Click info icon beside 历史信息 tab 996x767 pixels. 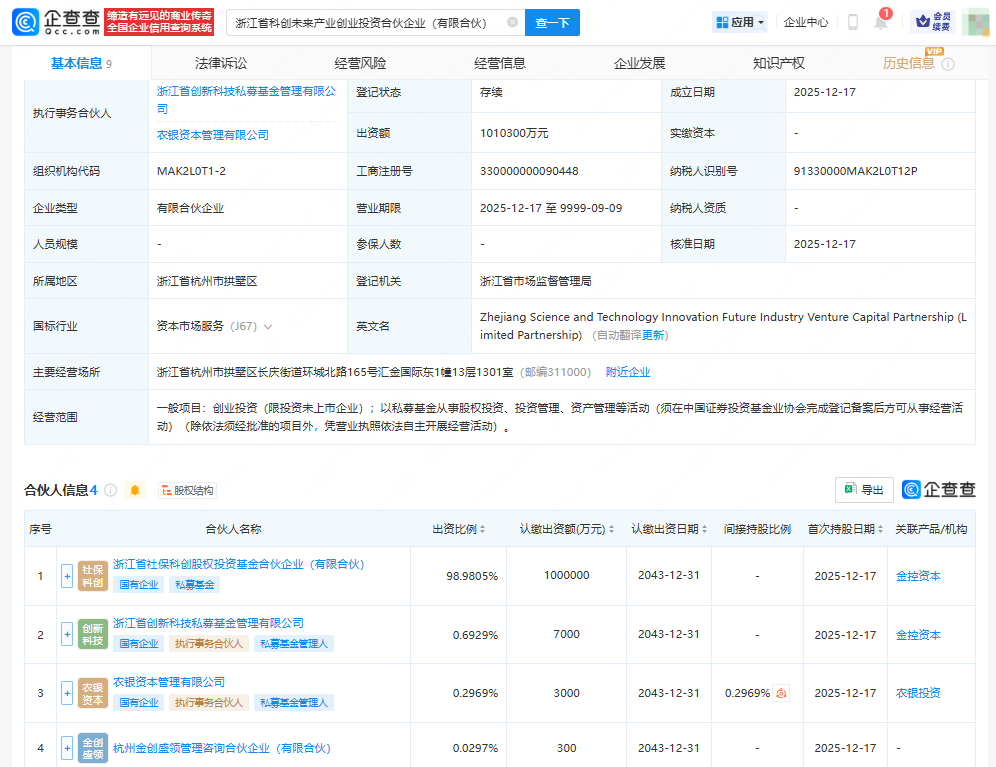click(x=948, y=64)
